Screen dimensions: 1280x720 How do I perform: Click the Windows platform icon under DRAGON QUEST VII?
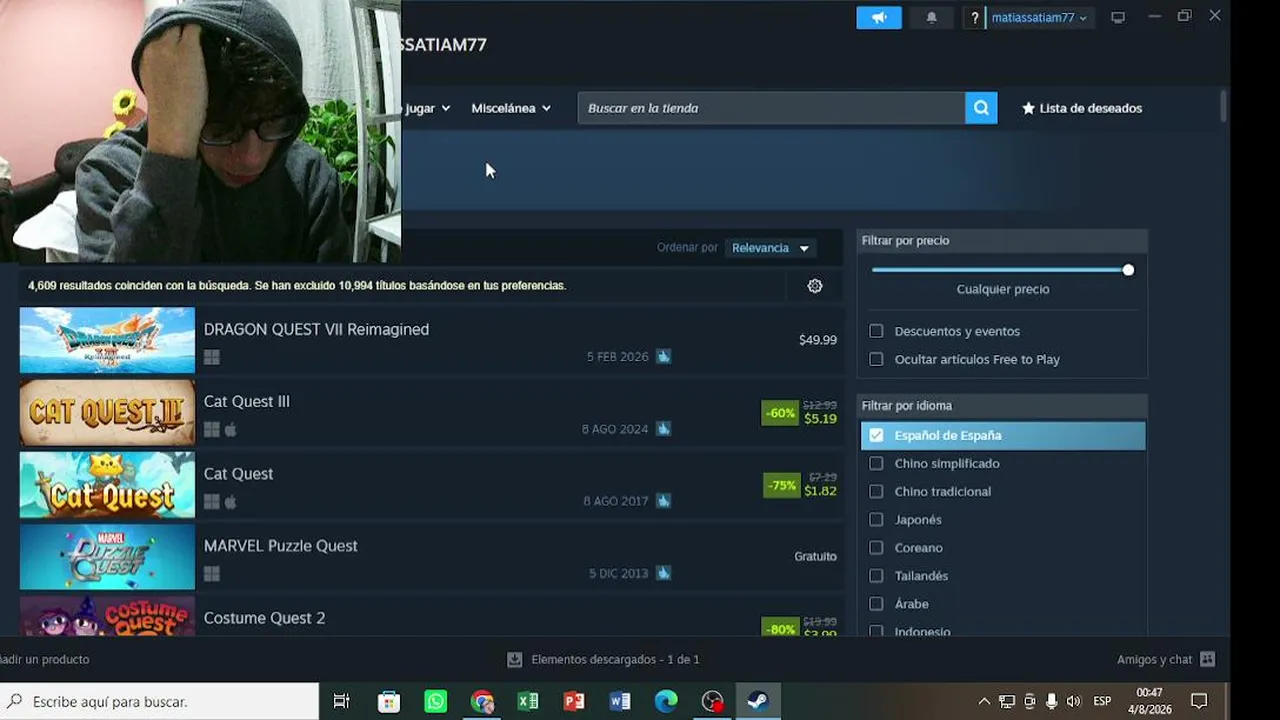pyautogui.click(x=212, y=357)
